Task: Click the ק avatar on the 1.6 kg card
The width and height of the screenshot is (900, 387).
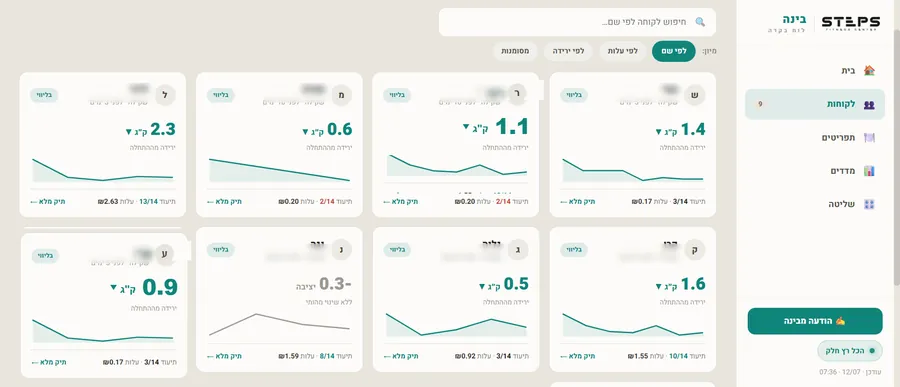Action: [x=695, y=250]
